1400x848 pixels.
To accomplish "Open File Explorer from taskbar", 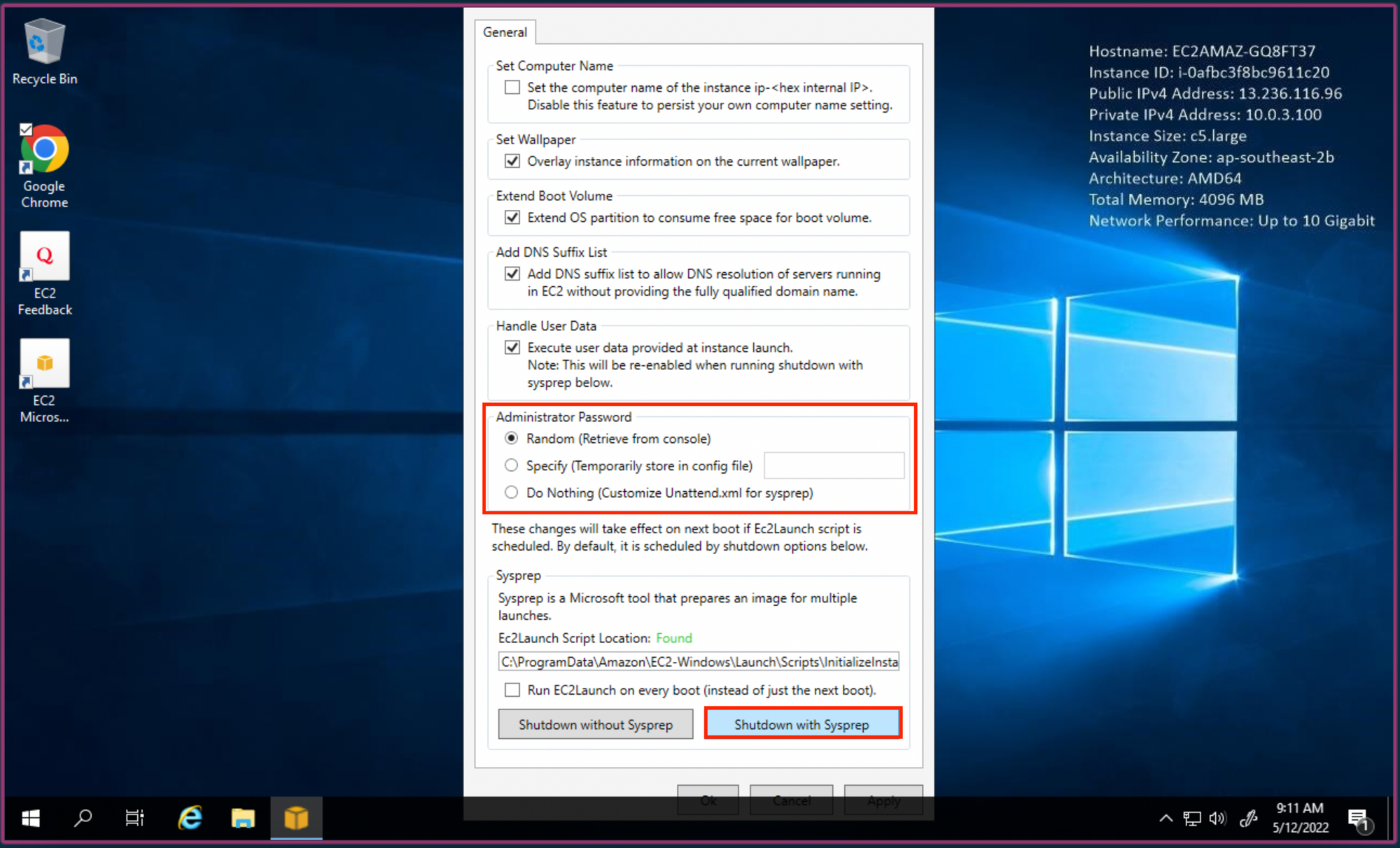I will tap(243, 817).
